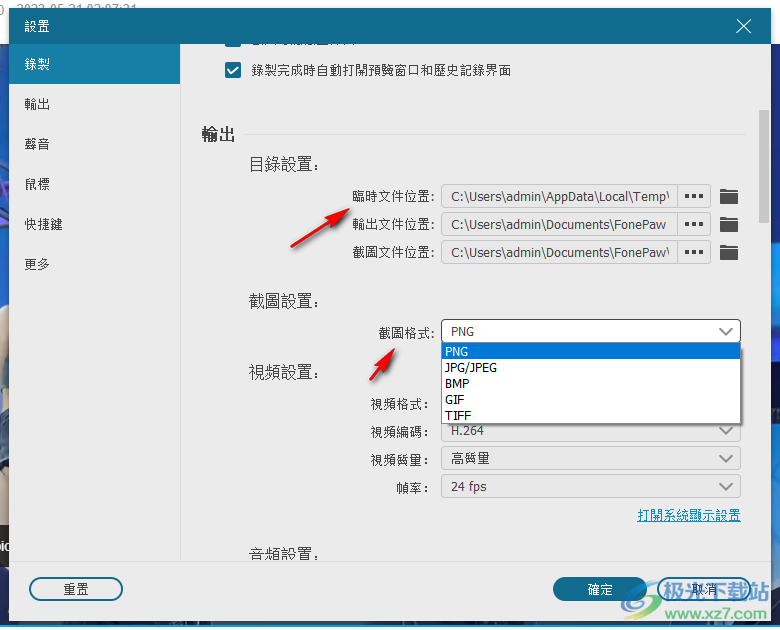Viewport: 780px width, 630px height.
Task: Click the settings panel vertical scrollbar
Action: (764, 167)
